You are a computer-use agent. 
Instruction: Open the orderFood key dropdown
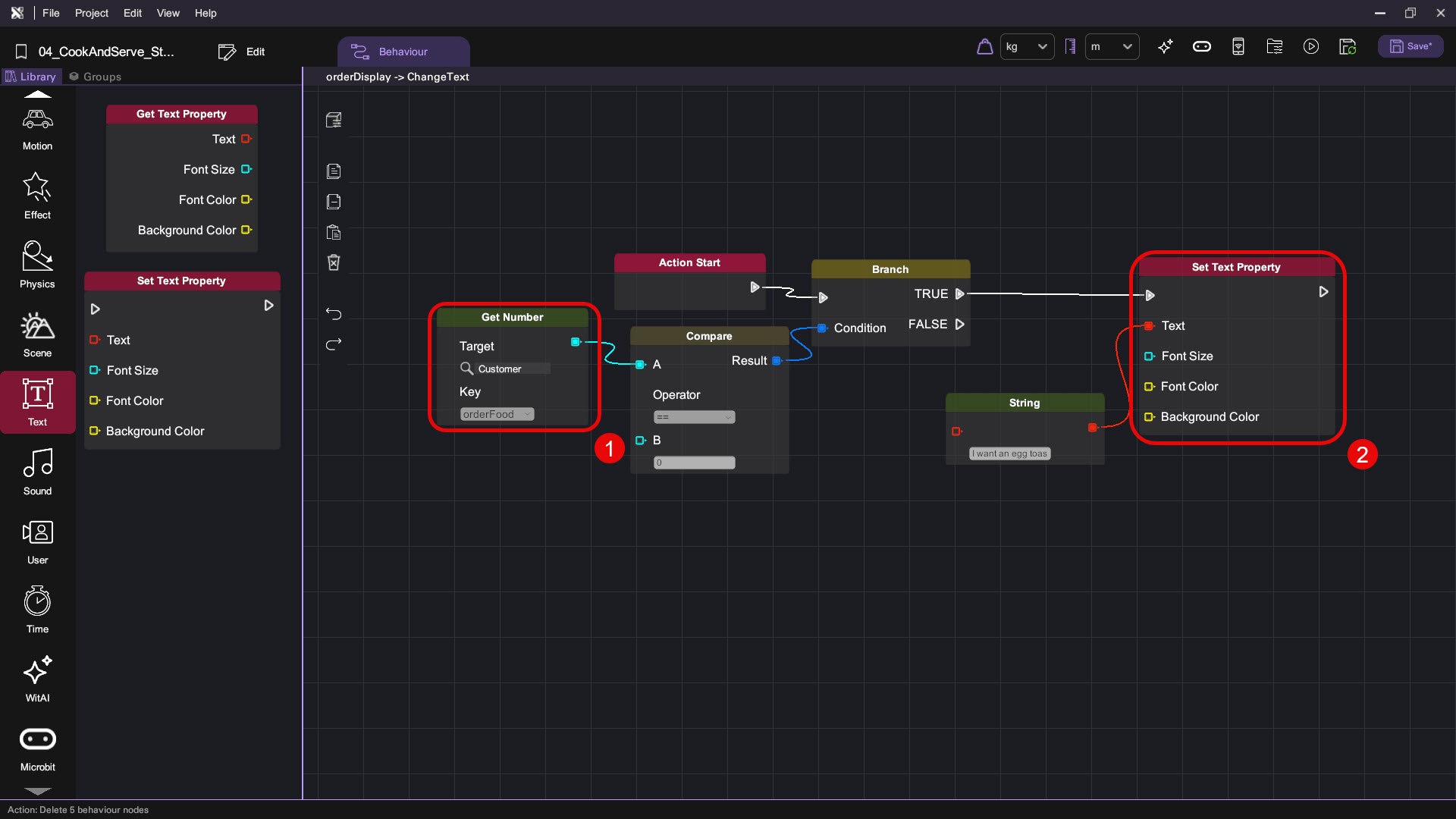[497, 414]
